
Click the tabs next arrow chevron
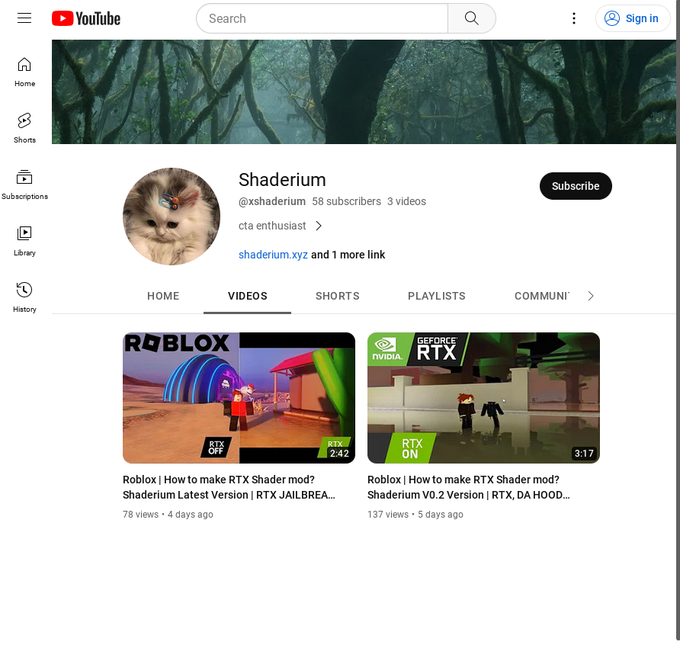click(590, 296)
